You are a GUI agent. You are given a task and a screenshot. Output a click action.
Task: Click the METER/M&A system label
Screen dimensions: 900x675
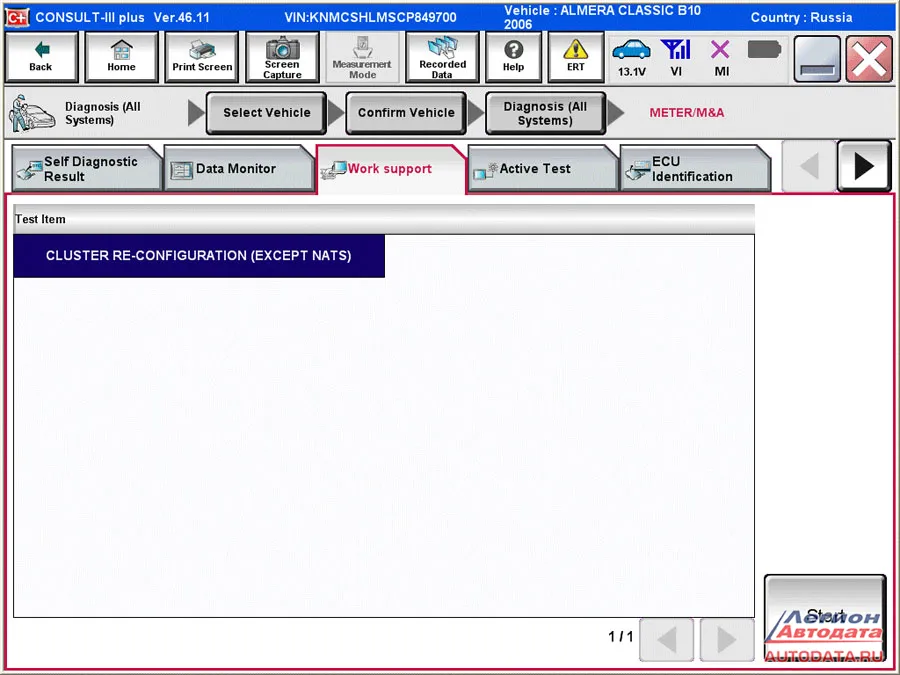[x=686, y=113]
